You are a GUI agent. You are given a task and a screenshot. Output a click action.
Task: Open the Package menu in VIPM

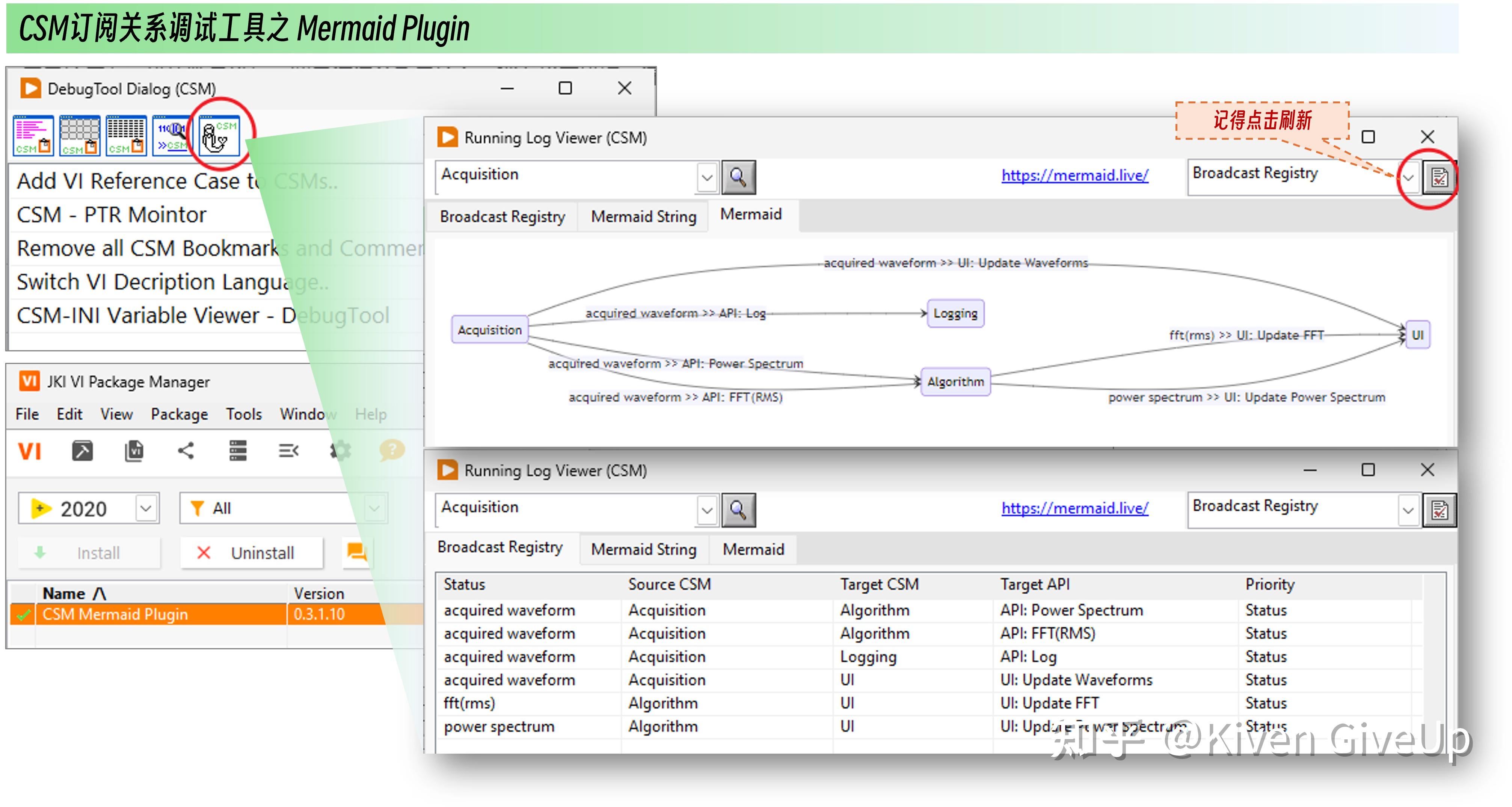point(179,414)
